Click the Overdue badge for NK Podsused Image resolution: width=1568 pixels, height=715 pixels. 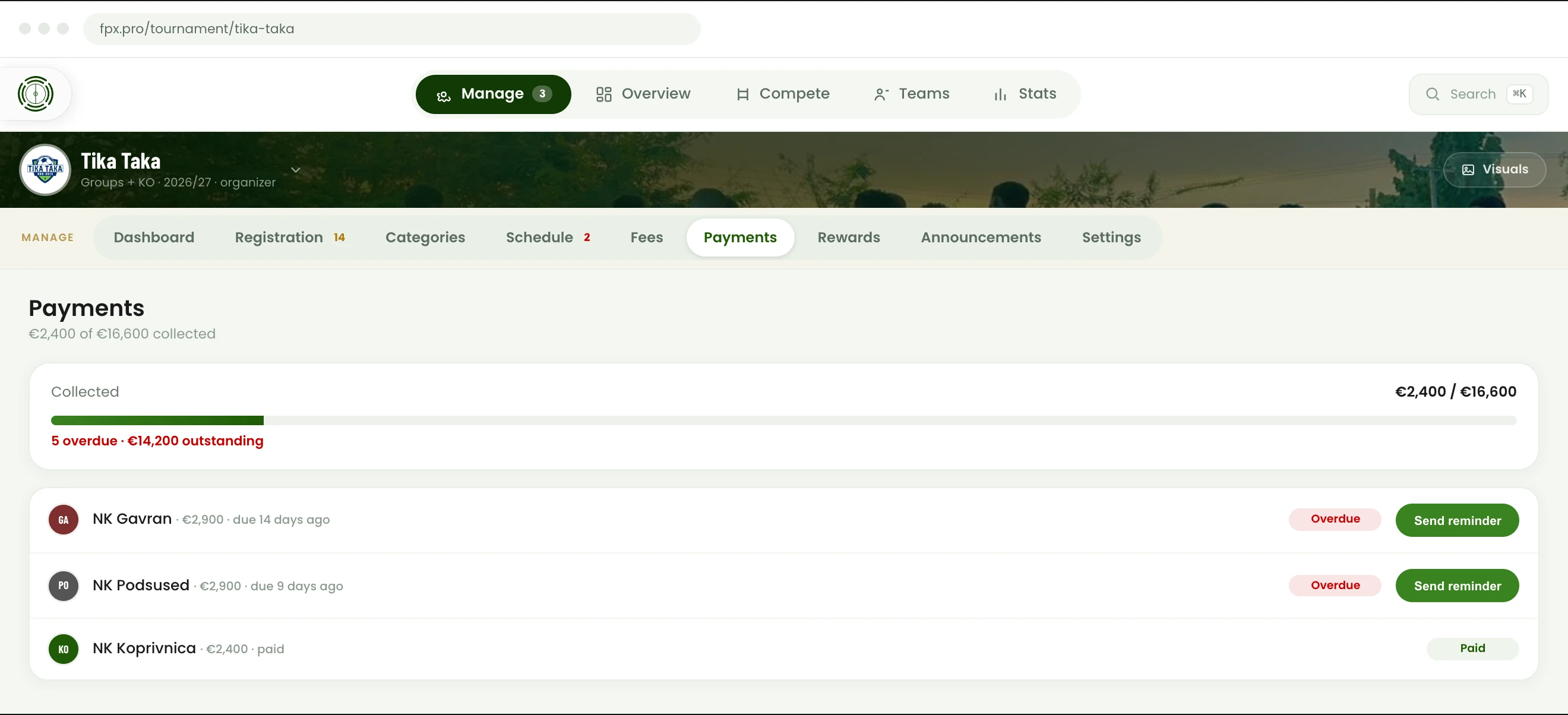1334,586
